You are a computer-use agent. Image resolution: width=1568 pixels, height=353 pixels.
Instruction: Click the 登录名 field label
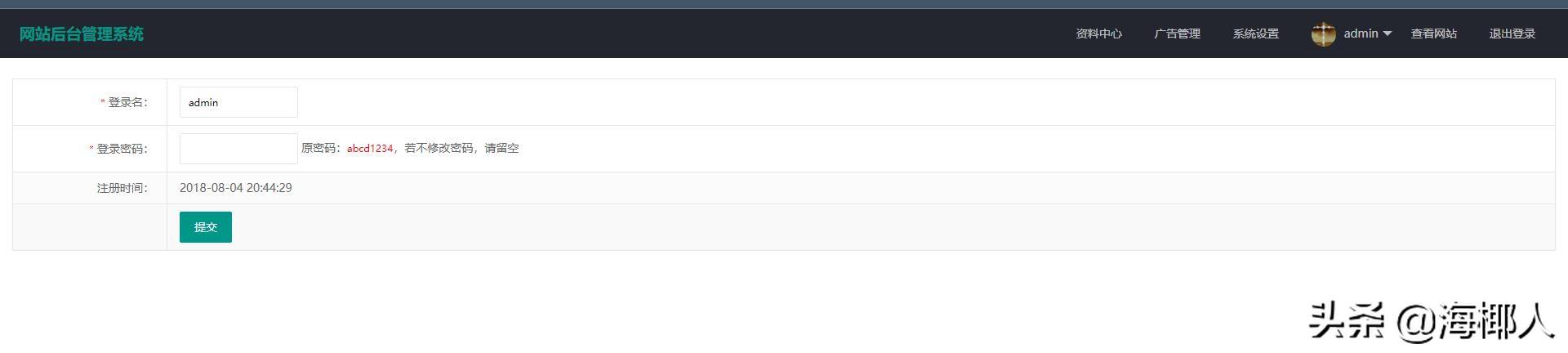point(128,102)
